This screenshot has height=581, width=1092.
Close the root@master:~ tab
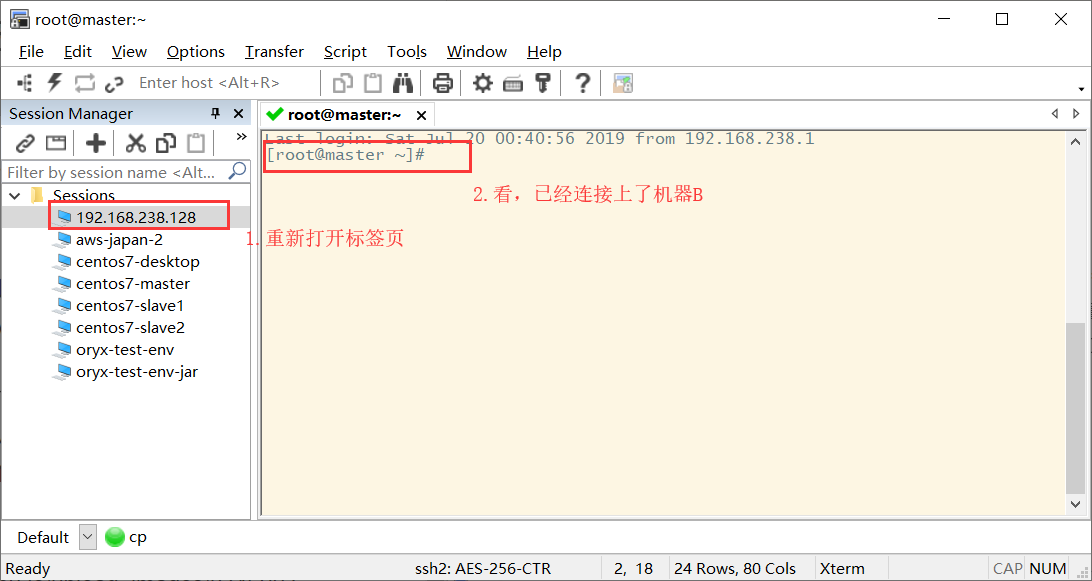[421, 115]
